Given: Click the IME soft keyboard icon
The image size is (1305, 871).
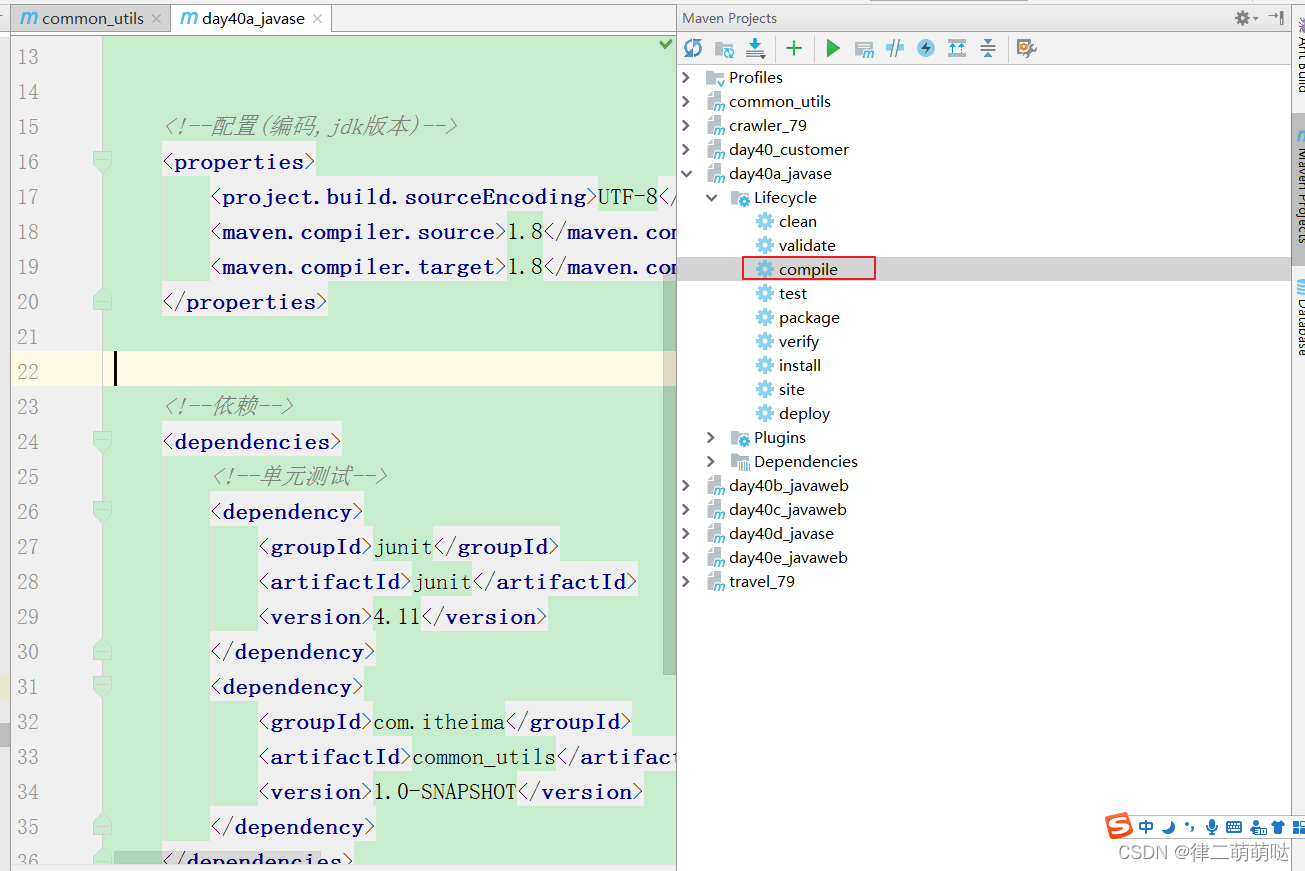Looking at the screenshot, I should pos(1233,827).
